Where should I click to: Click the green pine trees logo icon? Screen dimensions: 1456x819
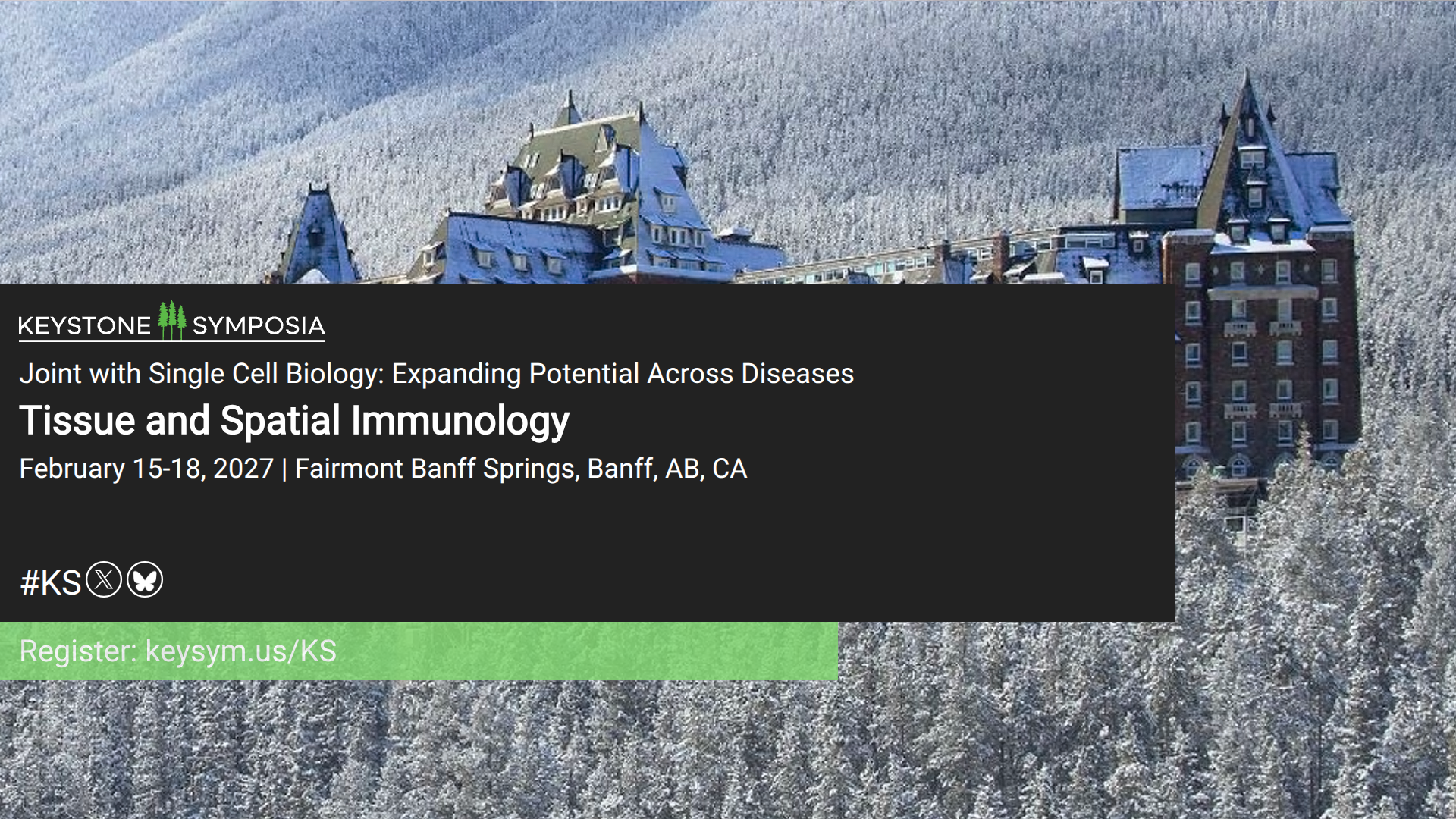[172, 321]
